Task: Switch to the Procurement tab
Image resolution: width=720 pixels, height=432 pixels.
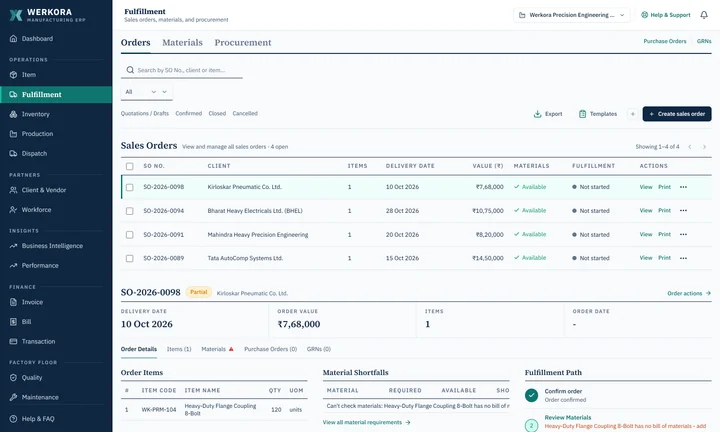Action: tap(243, 42)
